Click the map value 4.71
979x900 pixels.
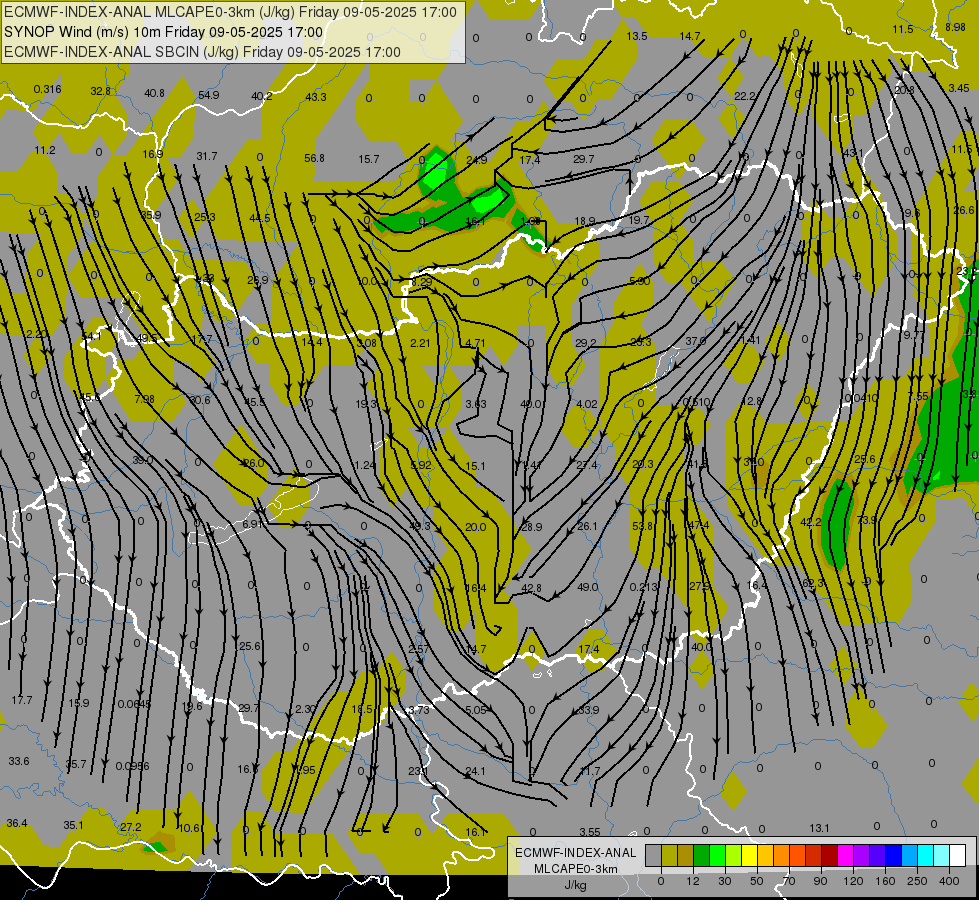click(475, 343)
